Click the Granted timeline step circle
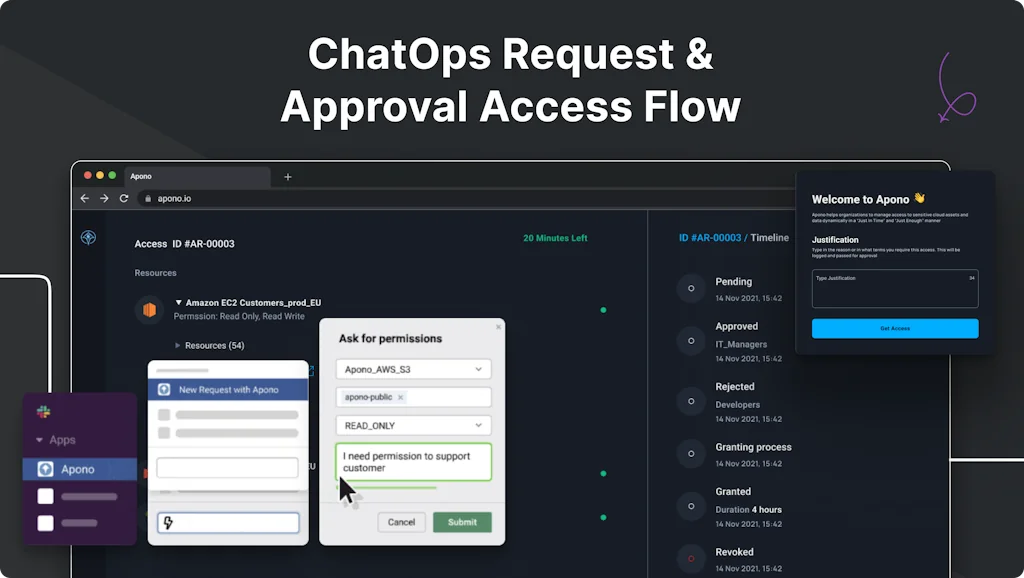Image resolution: width=1024 pixels, height=578 pixels. (691, 506)
